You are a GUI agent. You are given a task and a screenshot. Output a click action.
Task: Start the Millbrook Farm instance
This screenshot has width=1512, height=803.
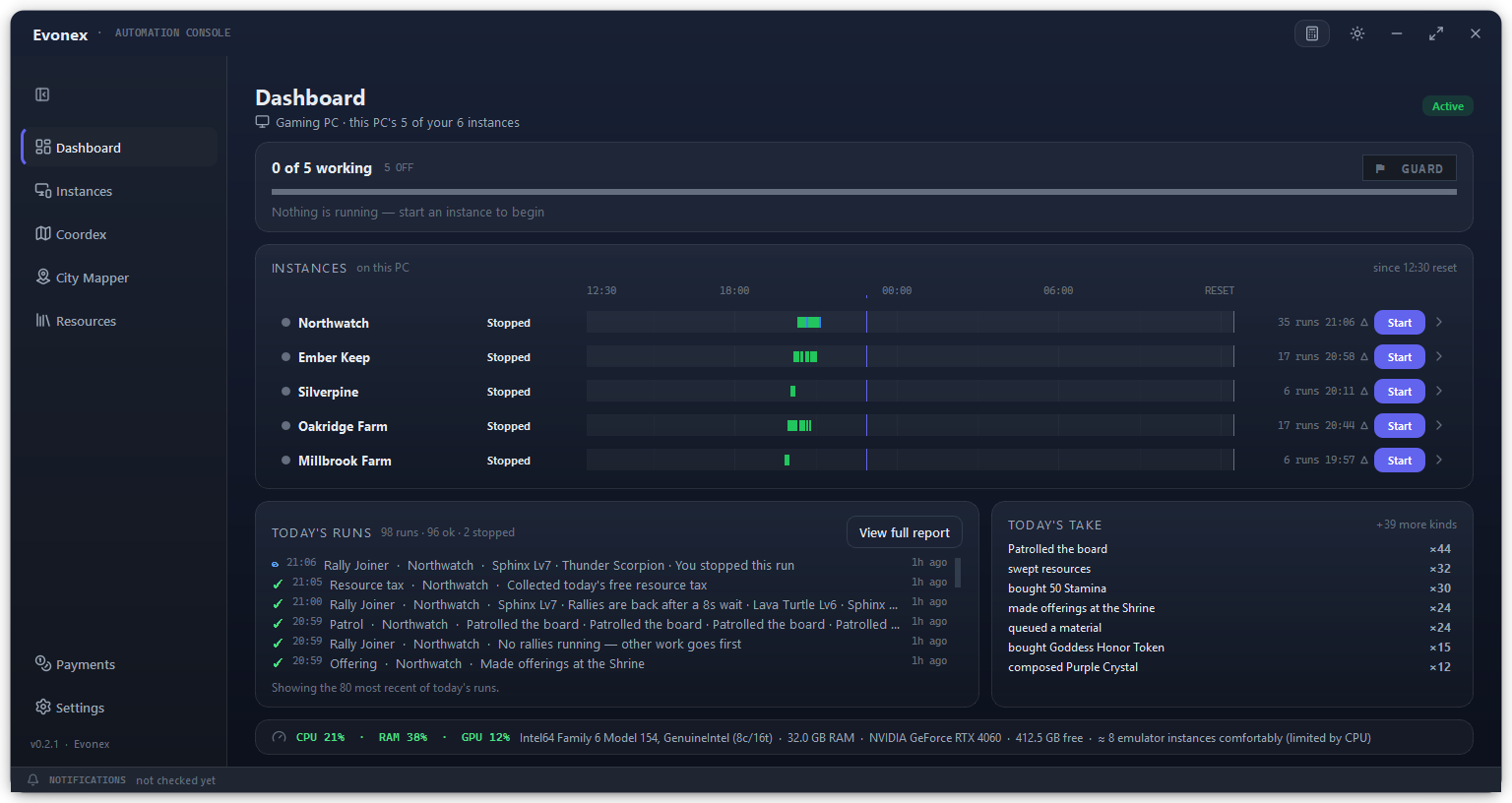[x=1399, y=461]
